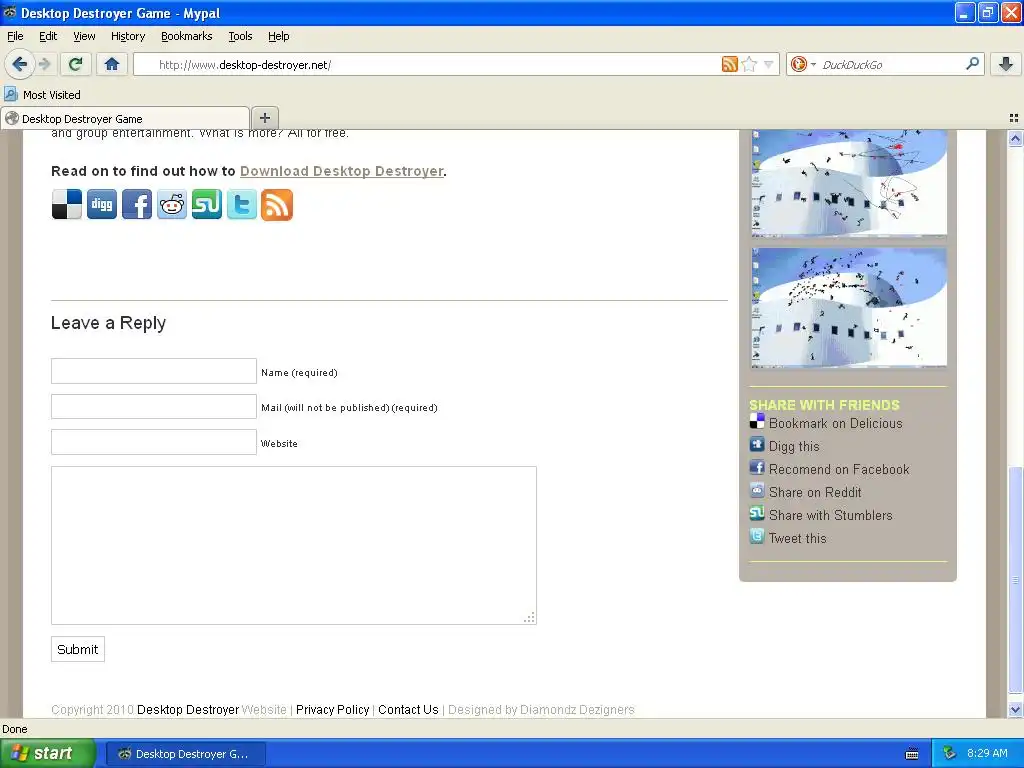Click the small Twitter icon in sidebar
Image resolution: width=1024 pixels, height=768 pixels.
tap(757, 537)
